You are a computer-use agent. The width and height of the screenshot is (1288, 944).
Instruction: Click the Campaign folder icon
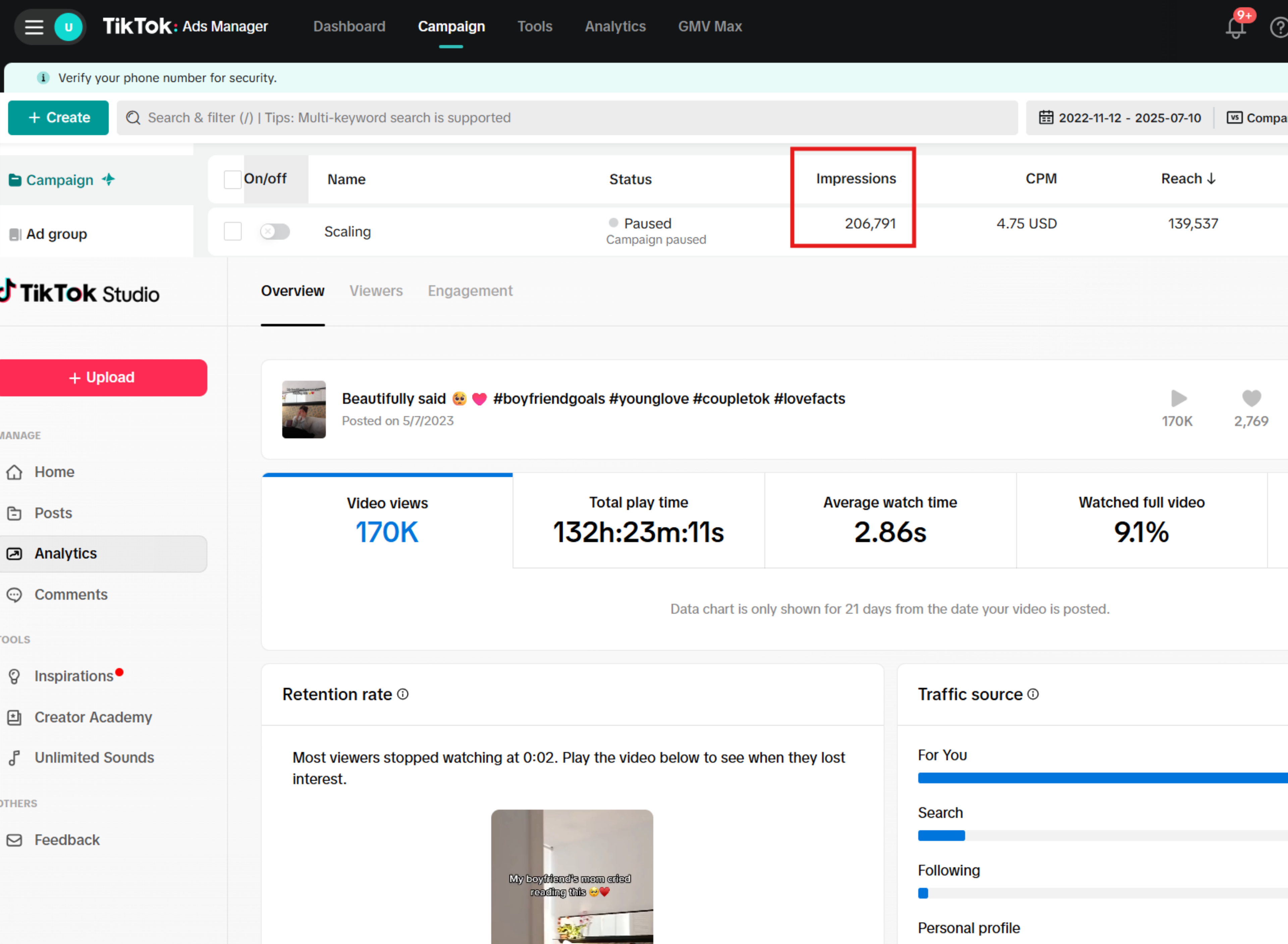tap(15, 180)
